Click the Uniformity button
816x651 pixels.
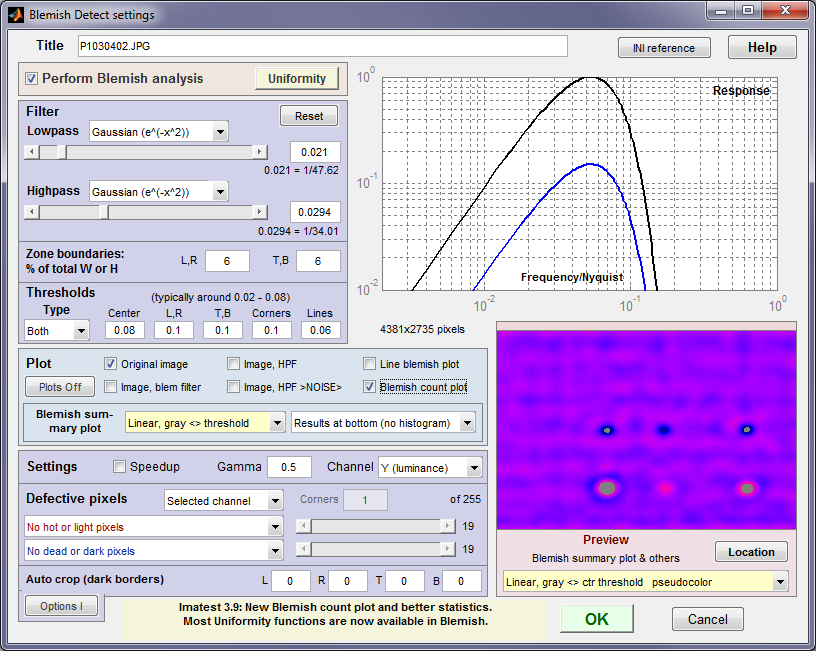(297, 79)
